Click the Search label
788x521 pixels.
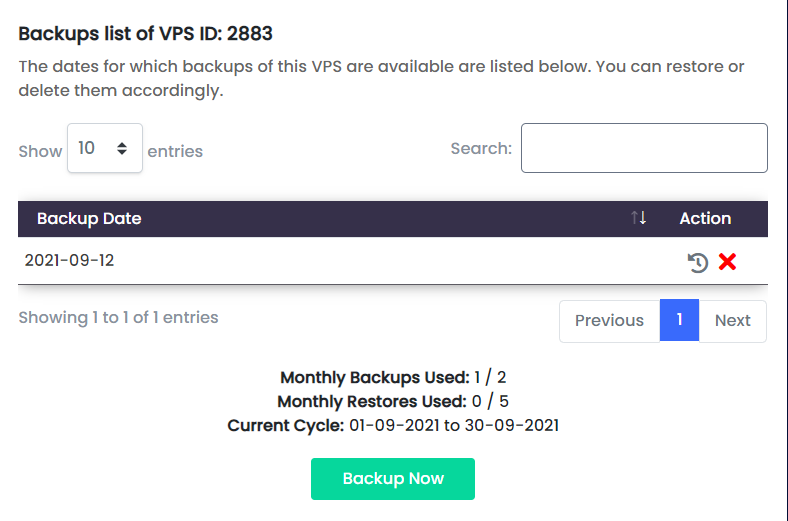(481, 149)
